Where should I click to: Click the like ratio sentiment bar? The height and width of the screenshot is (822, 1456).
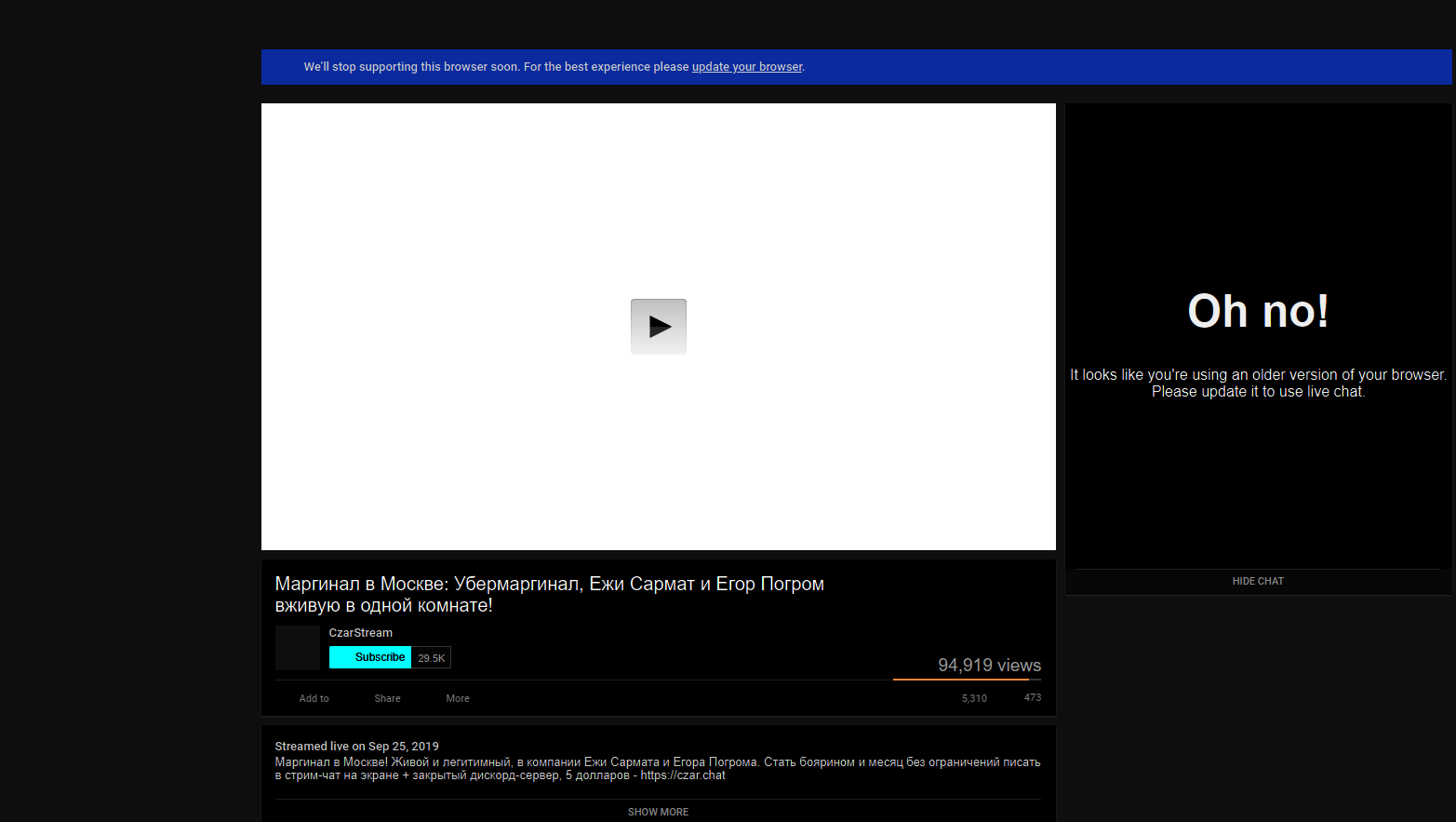[x=967, y=680]
